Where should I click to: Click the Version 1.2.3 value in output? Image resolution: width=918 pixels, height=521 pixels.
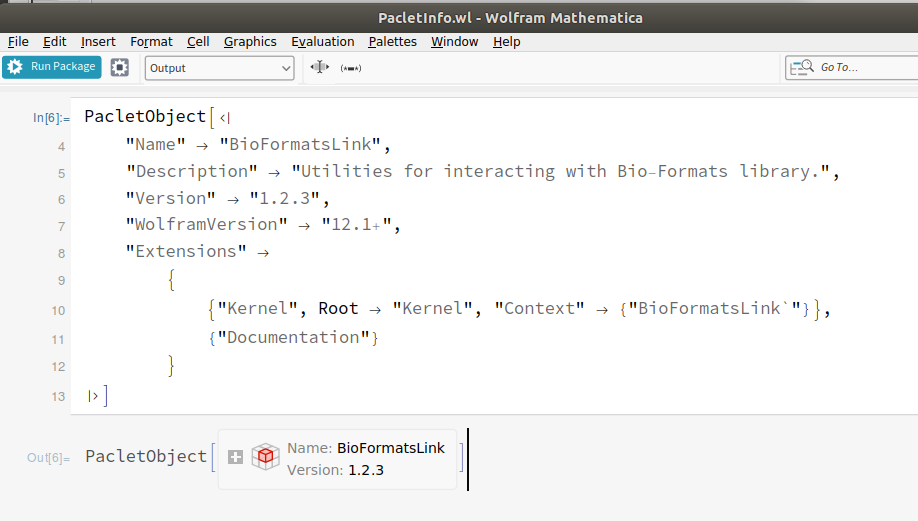point(366,470)
